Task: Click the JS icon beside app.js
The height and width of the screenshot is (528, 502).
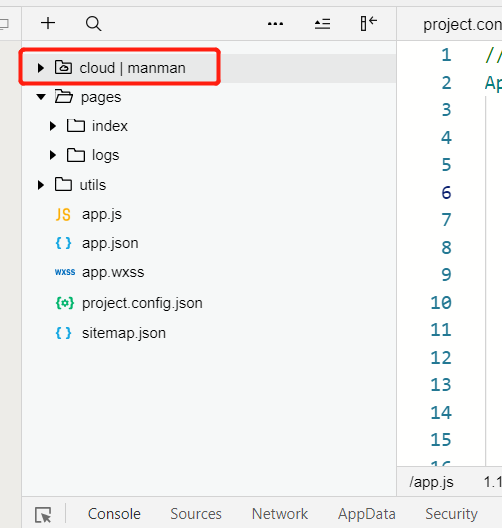Action: coord(63,214)
